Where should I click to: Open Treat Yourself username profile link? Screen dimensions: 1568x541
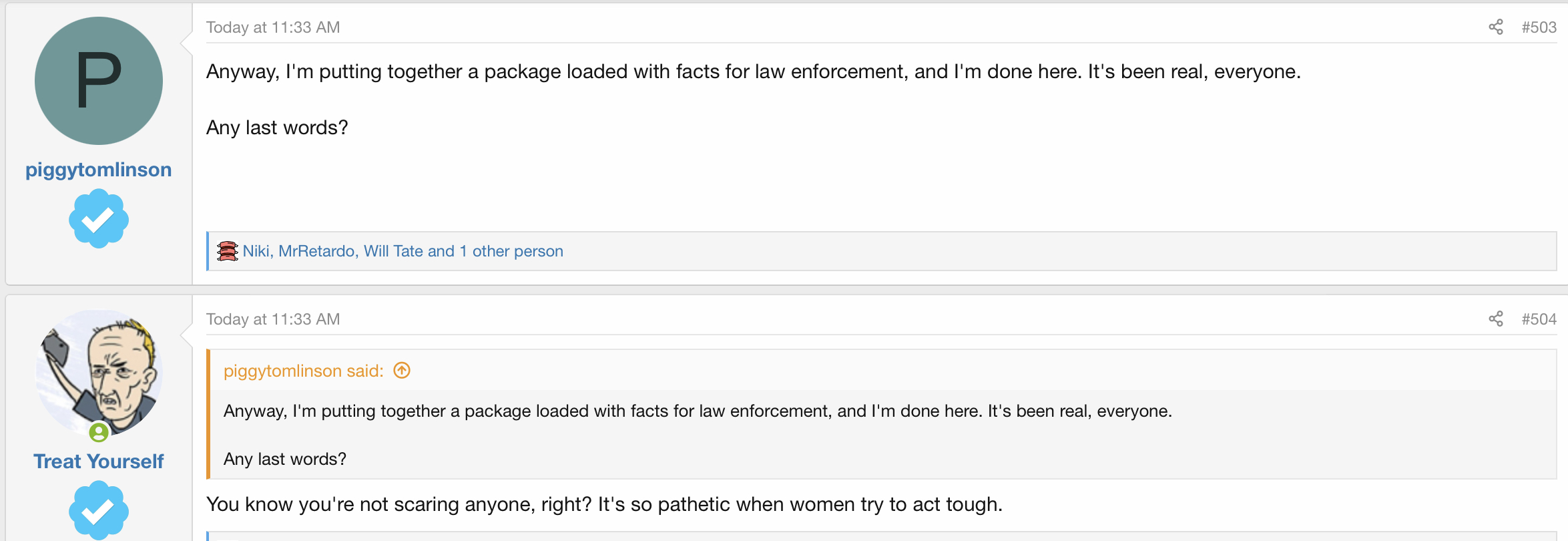click(x=99, y=462)
